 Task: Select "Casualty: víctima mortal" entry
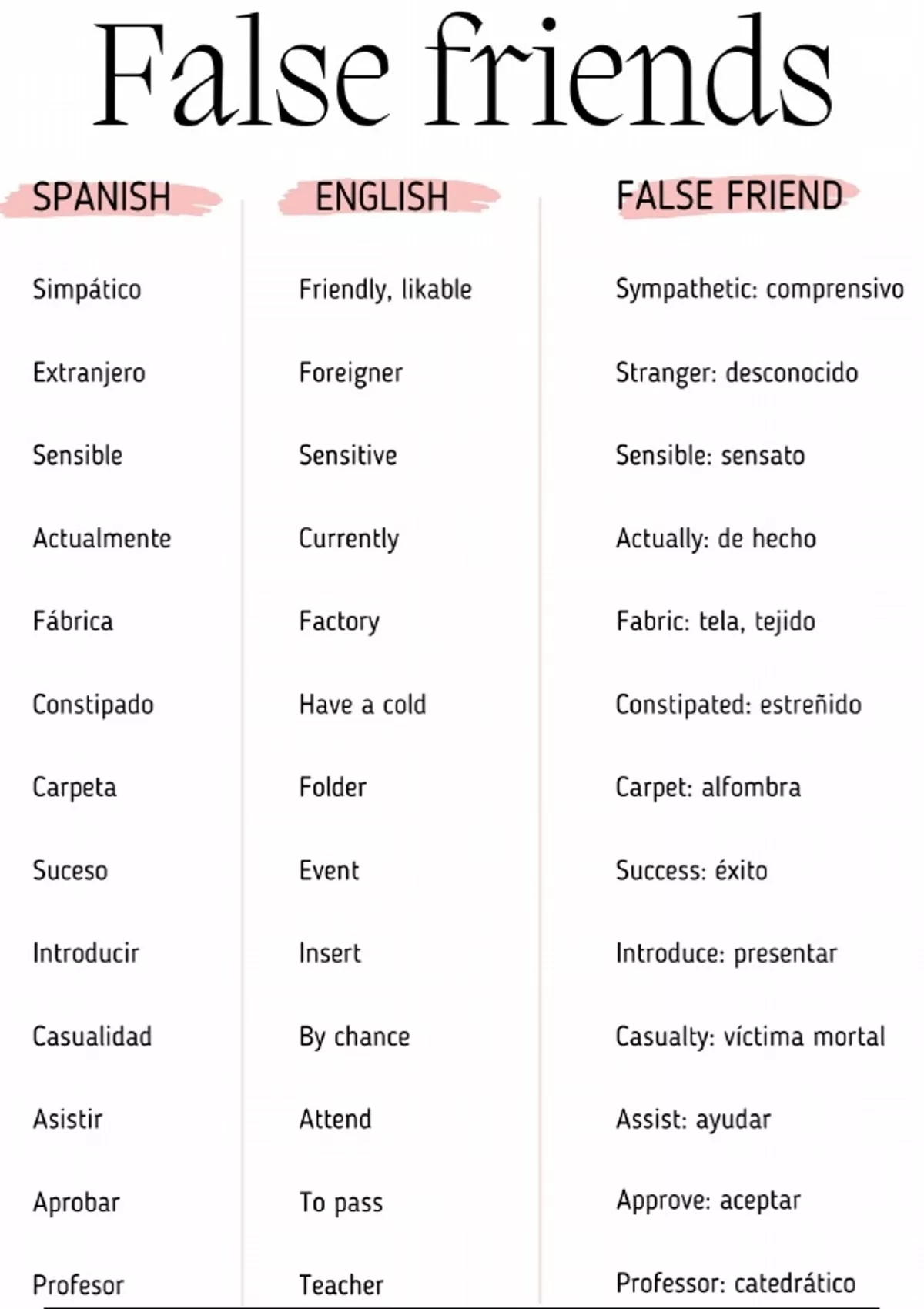pos(750,1036)
